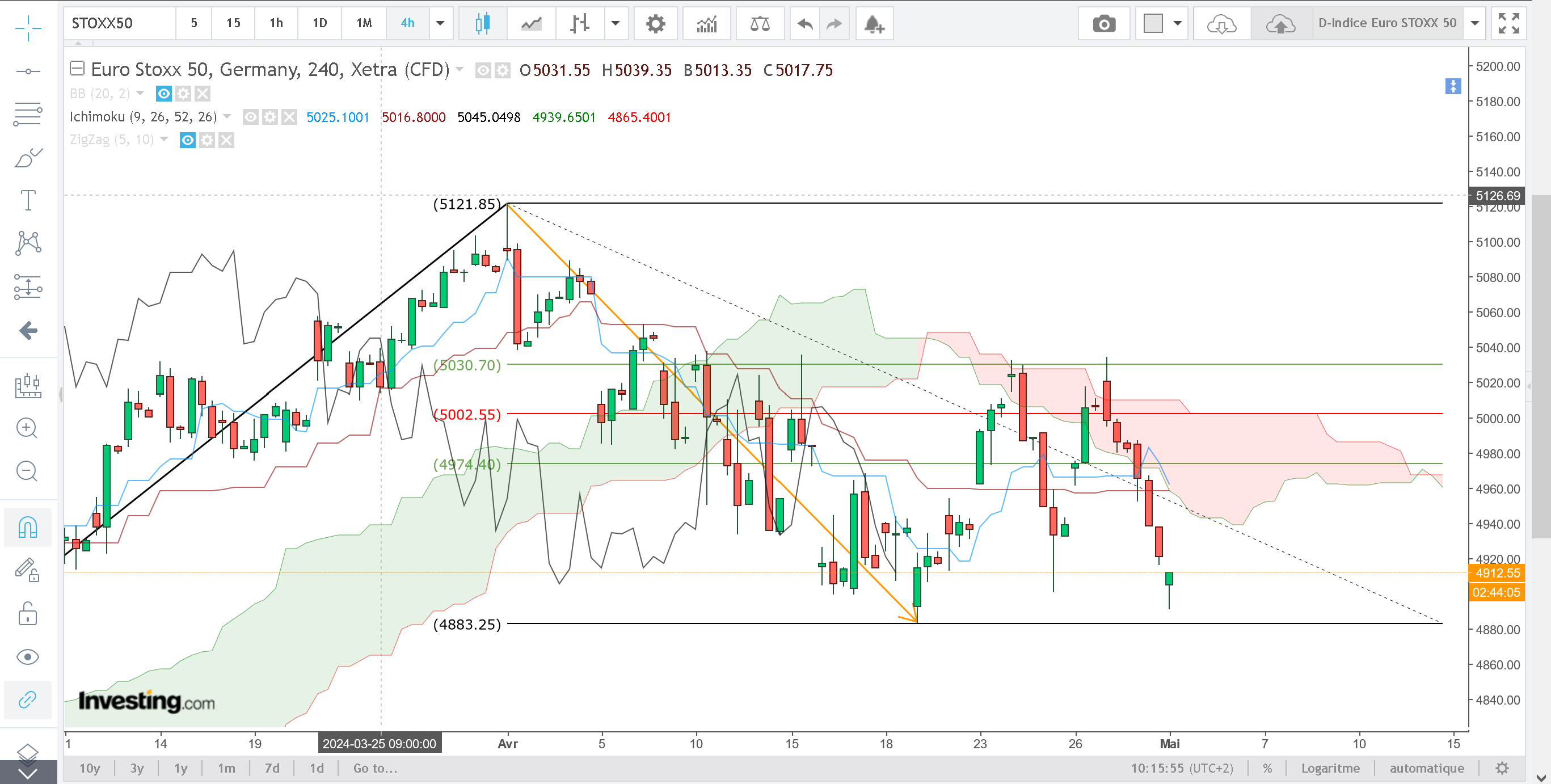
Task: Remove the BB indicator
Action: click(203, 94)
